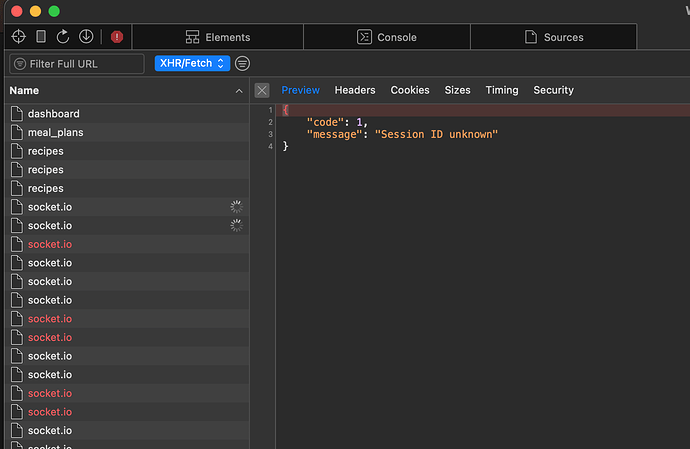690x449 pixels.
Task: Open the Headers tab
Action: click(355, 90)
